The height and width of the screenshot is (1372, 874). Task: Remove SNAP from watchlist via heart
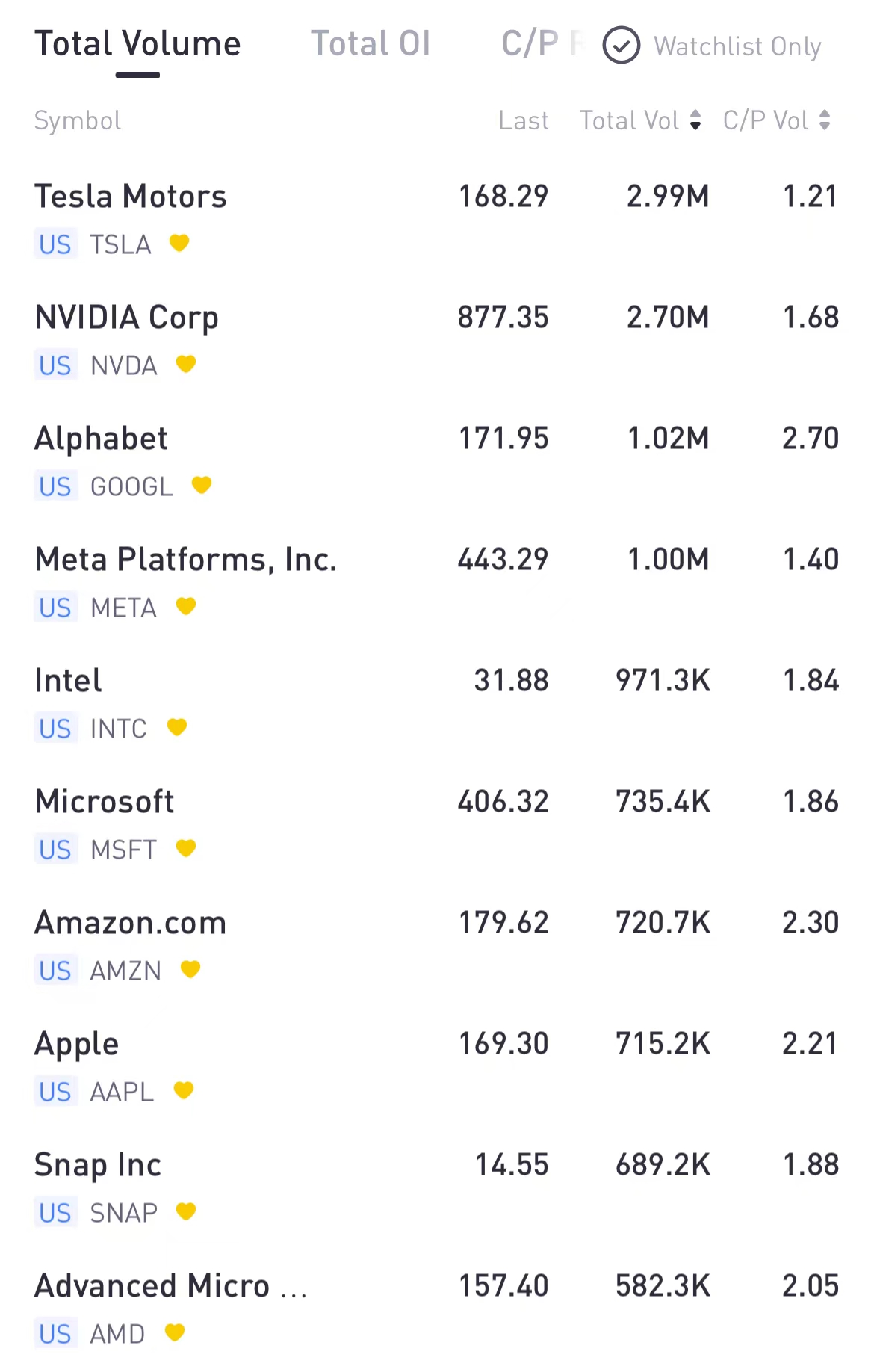pos(186,1211)
